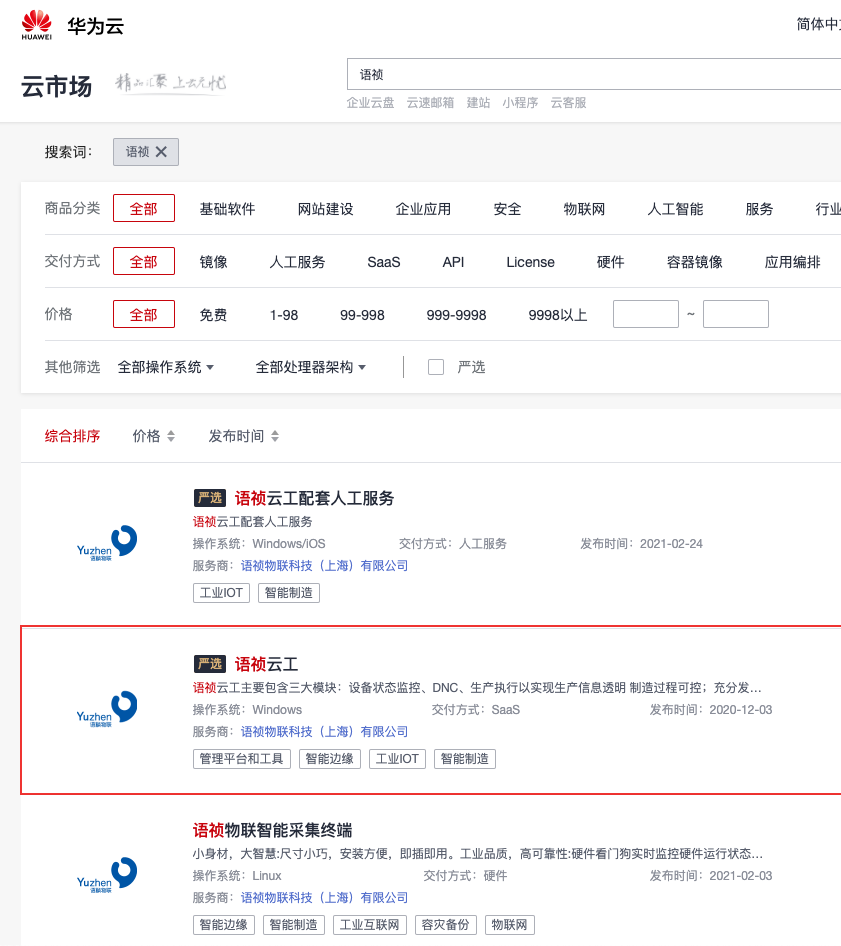841x946 pixels.
Task: Sort by 价格 arrows icon
Action: pyautogui.click(x=171, y=436)
